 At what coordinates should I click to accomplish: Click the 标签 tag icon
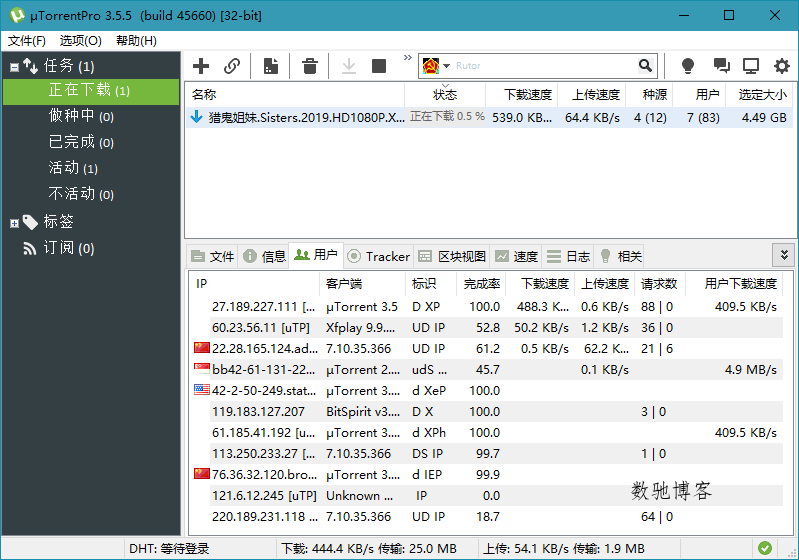pos(30,222)
